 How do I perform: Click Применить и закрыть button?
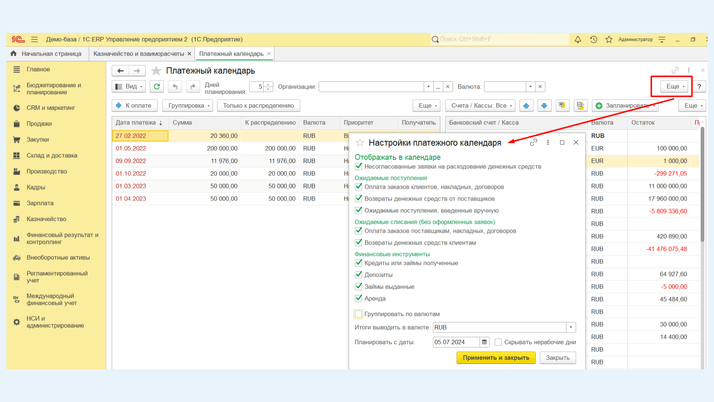coord(495,357)
